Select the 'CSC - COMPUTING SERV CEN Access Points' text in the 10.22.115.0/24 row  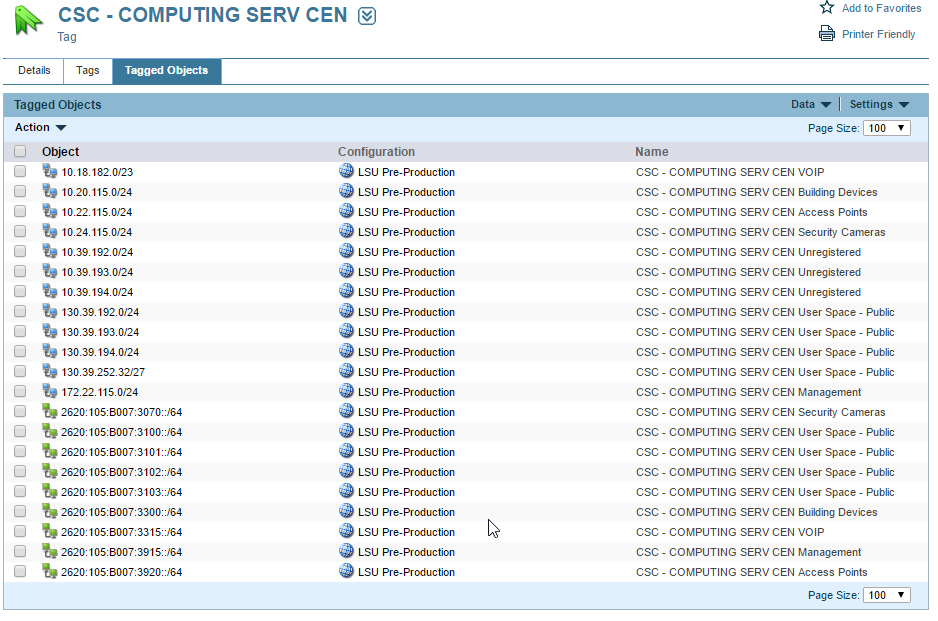click(751, 212)
